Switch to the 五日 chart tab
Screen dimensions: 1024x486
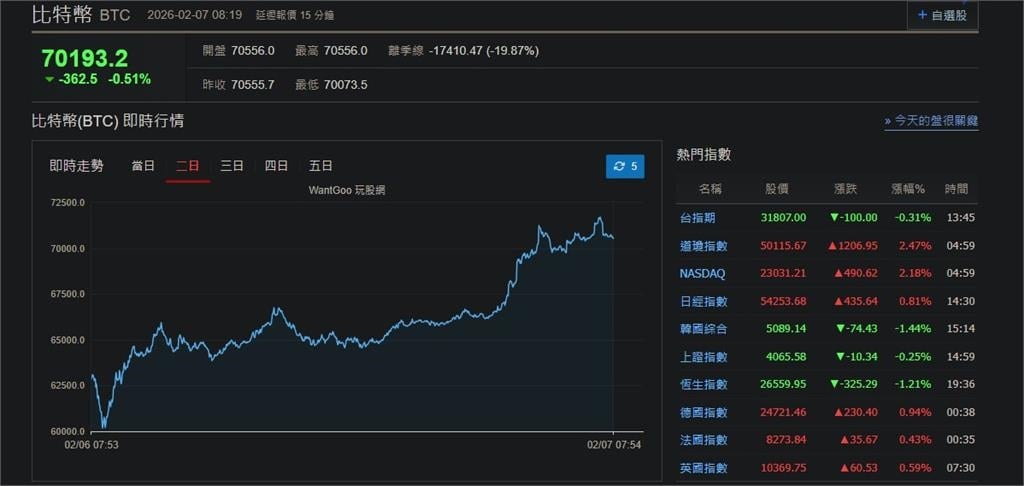pyautogui.click(x=321, y=166)
